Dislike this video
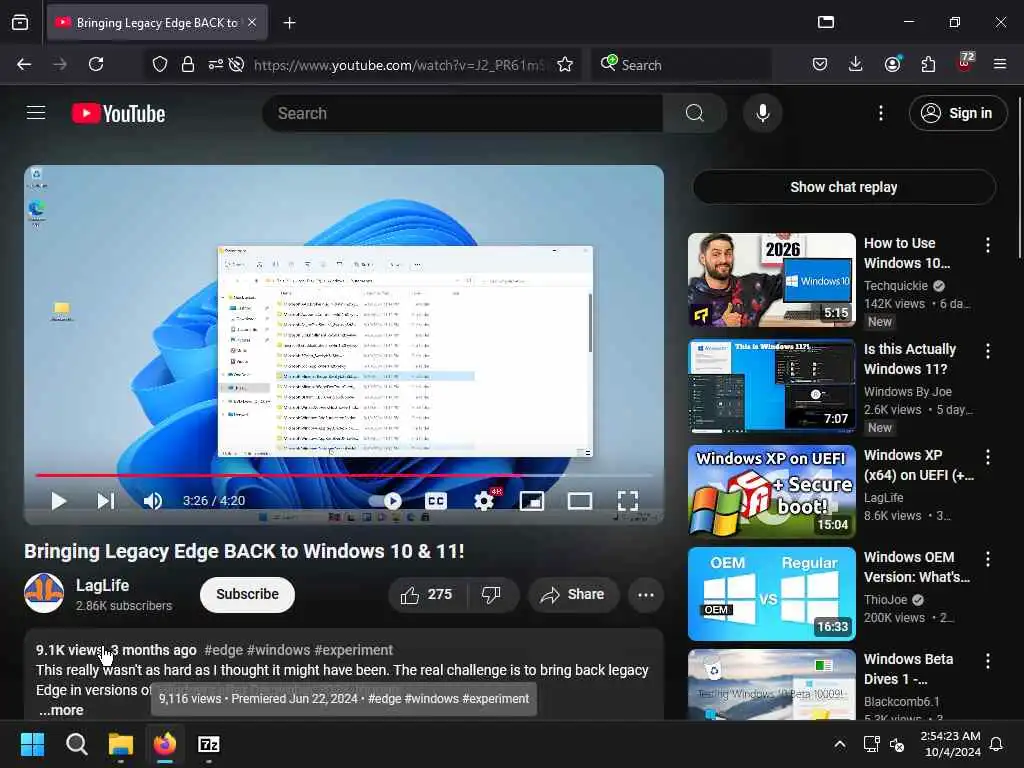 pyautogui.click(x=492, y=594)
